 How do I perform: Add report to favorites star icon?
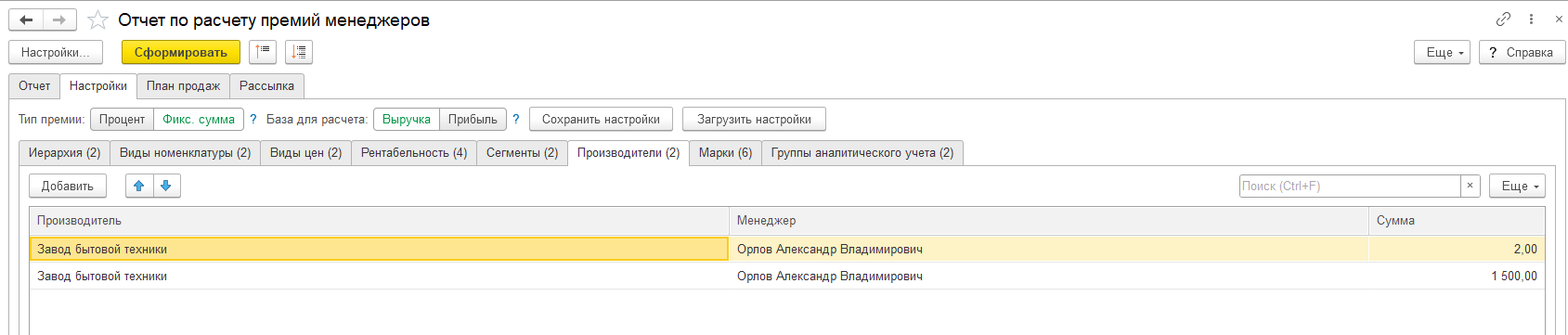[x=97, y=19]
